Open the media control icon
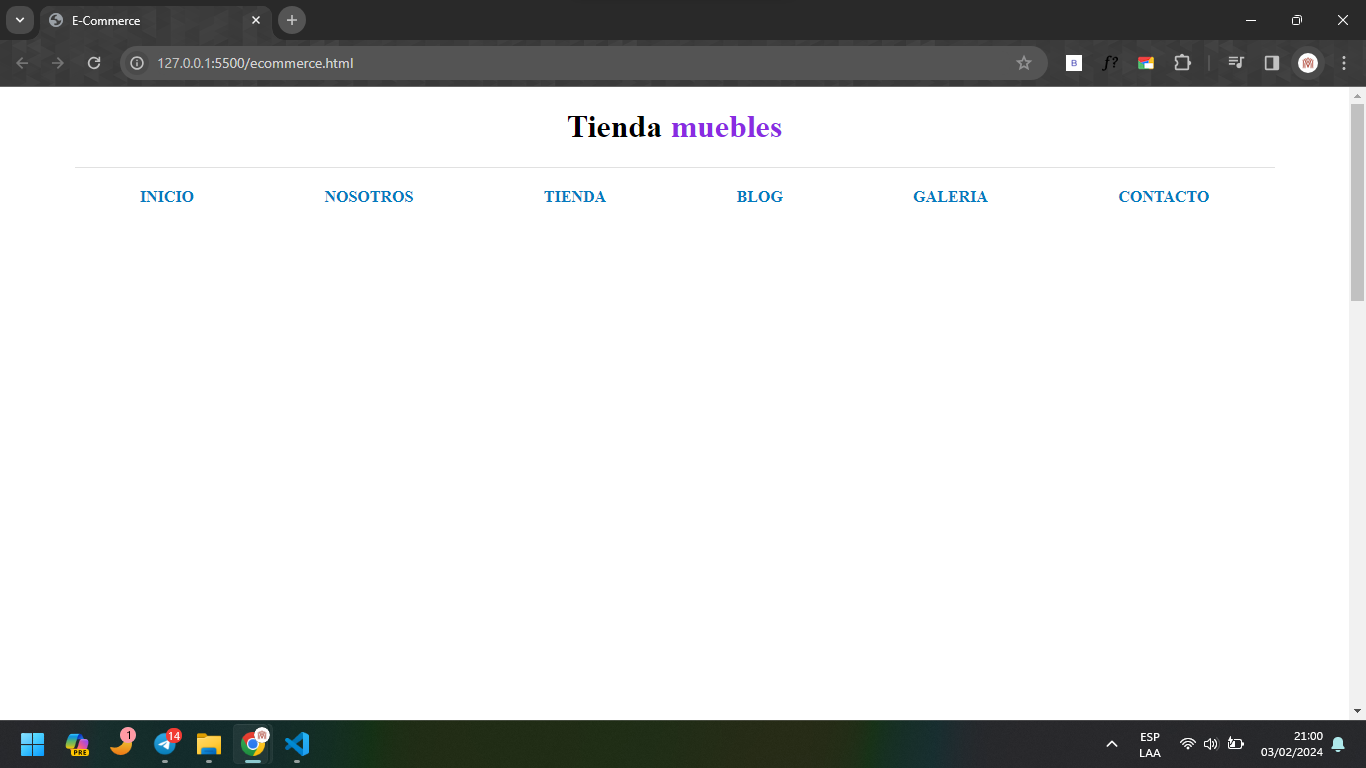 1236,63
